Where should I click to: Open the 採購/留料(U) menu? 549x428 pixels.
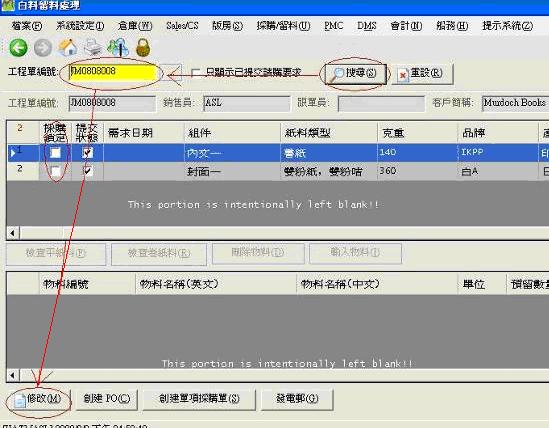[x=283, y=26]
